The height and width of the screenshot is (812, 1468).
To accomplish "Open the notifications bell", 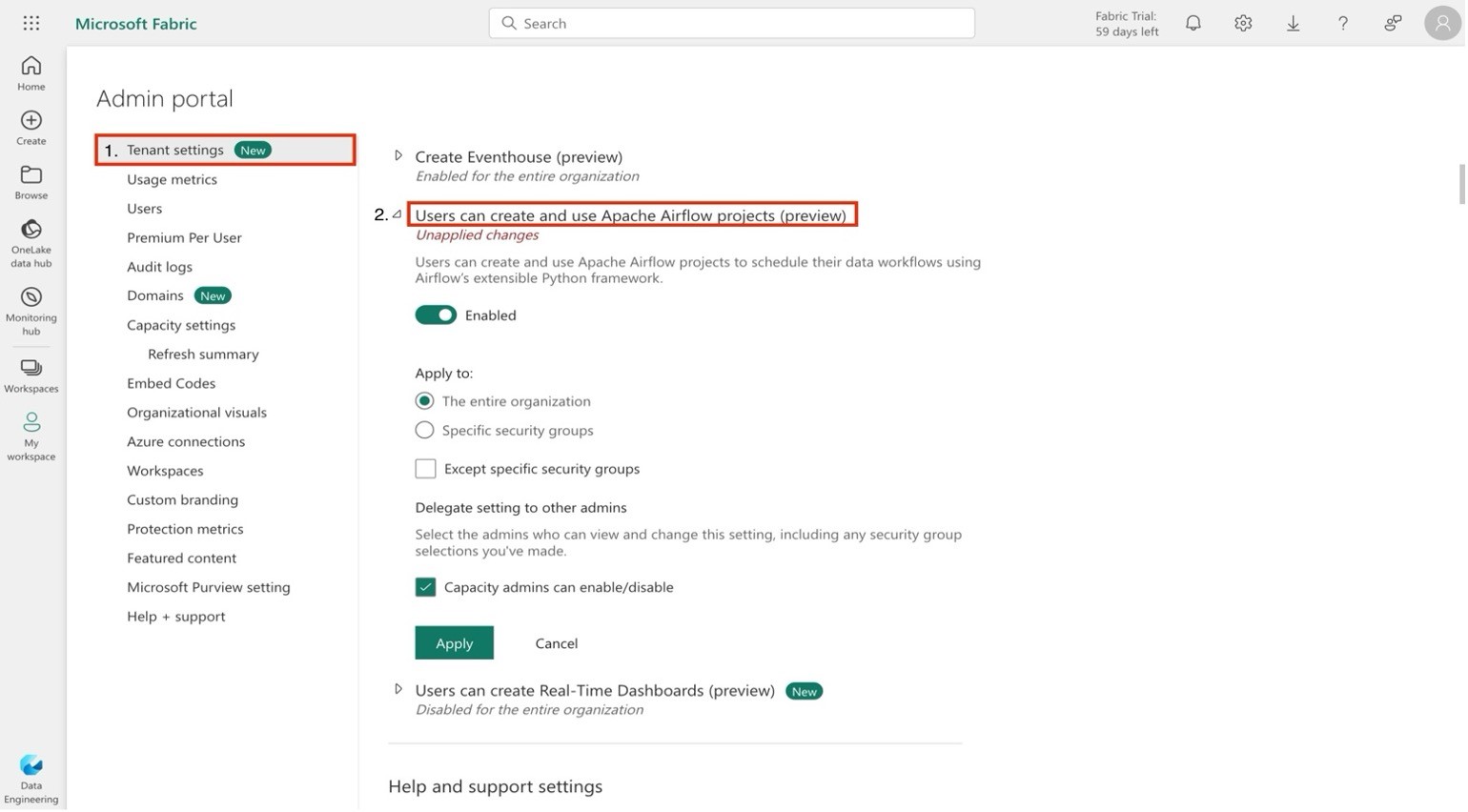I will (x=1194, y=23).
